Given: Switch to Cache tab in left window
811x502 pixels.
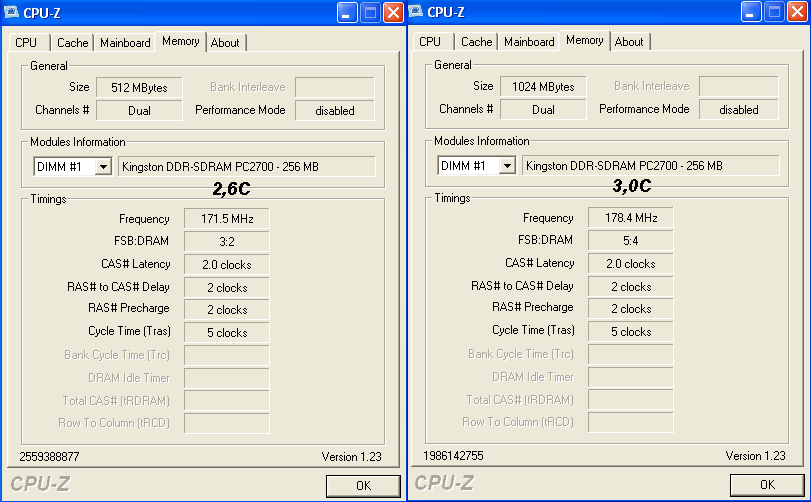Looking at the screenshot, I should click(72, 43).
